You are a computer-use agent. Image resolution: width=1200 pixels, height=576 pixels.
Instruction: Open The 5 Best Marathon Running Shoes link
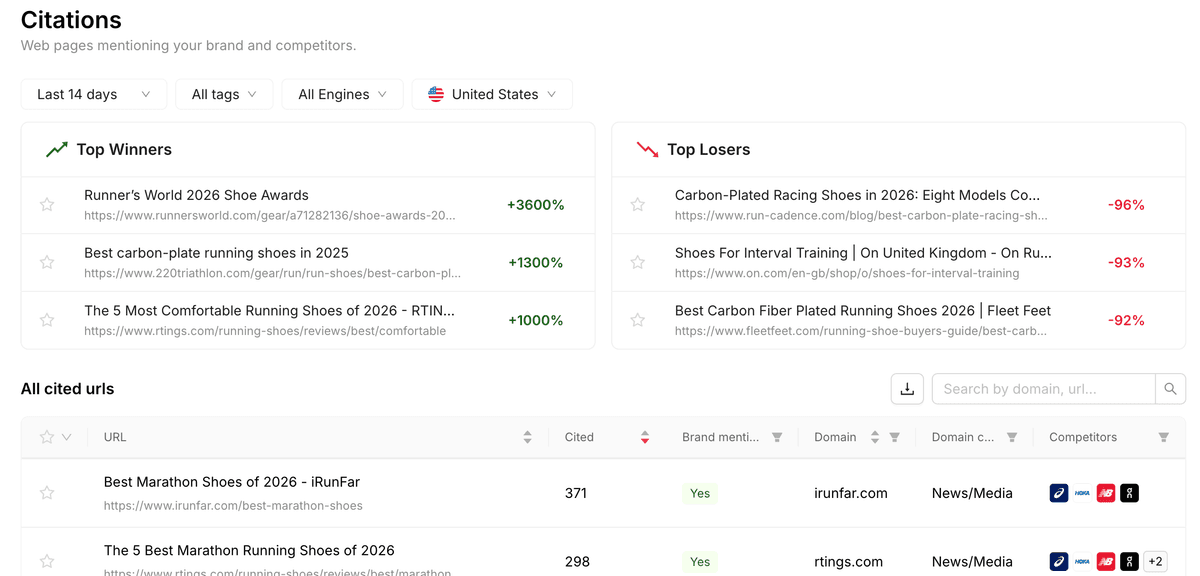click(x=249, y=550)
